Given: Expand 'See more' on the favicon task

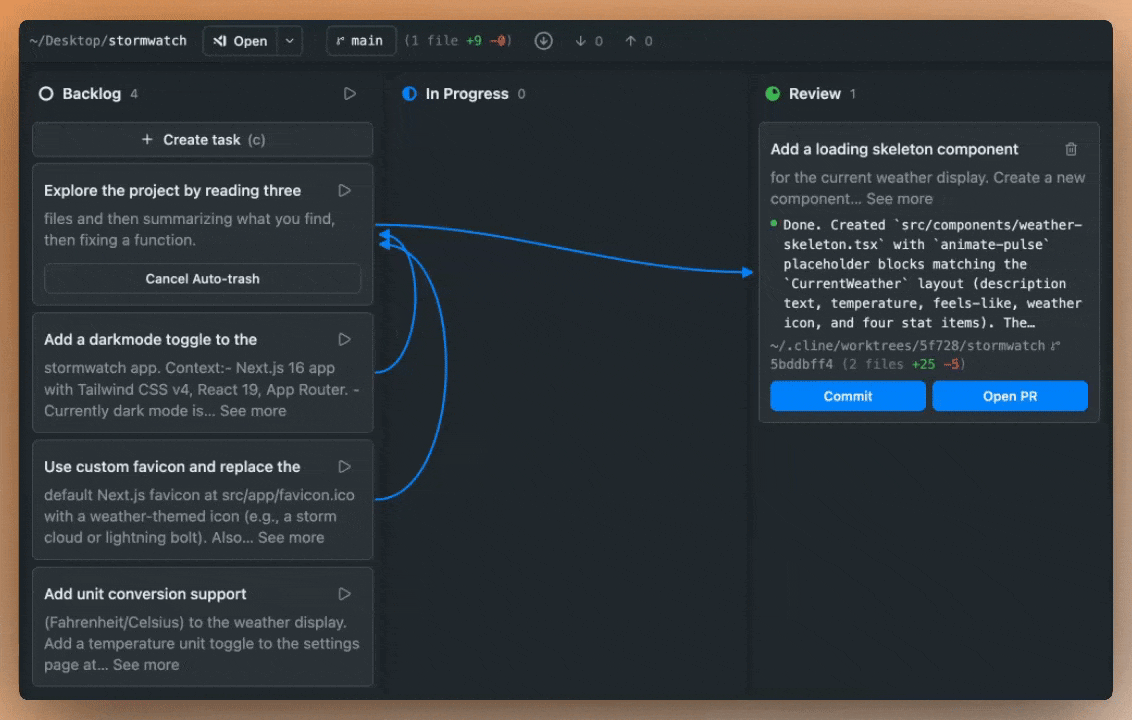Looking at the screenshot, I should pos(291,538).
